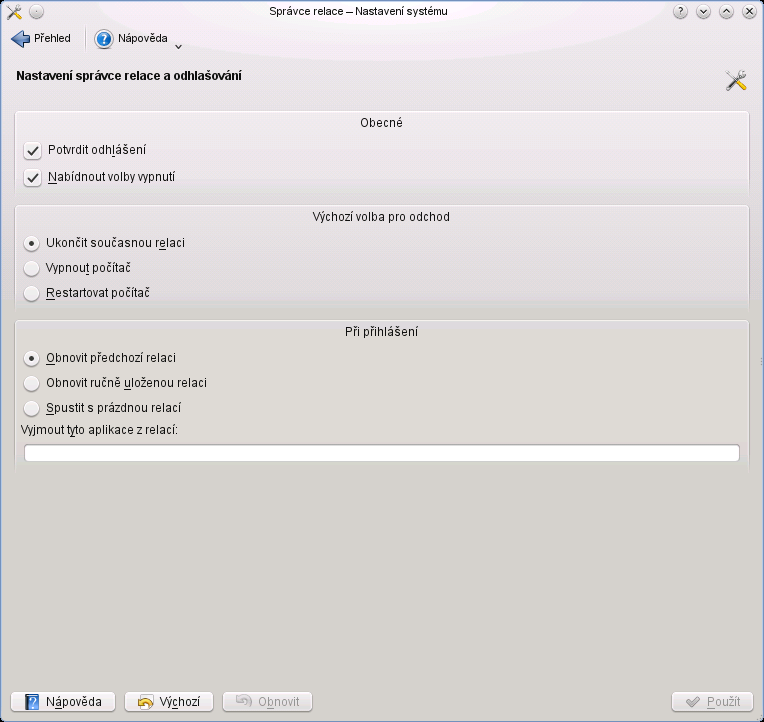764x722 pixels.
Task: Click the Výchozí volba pro odchod group title
Action: coord(381,217)
